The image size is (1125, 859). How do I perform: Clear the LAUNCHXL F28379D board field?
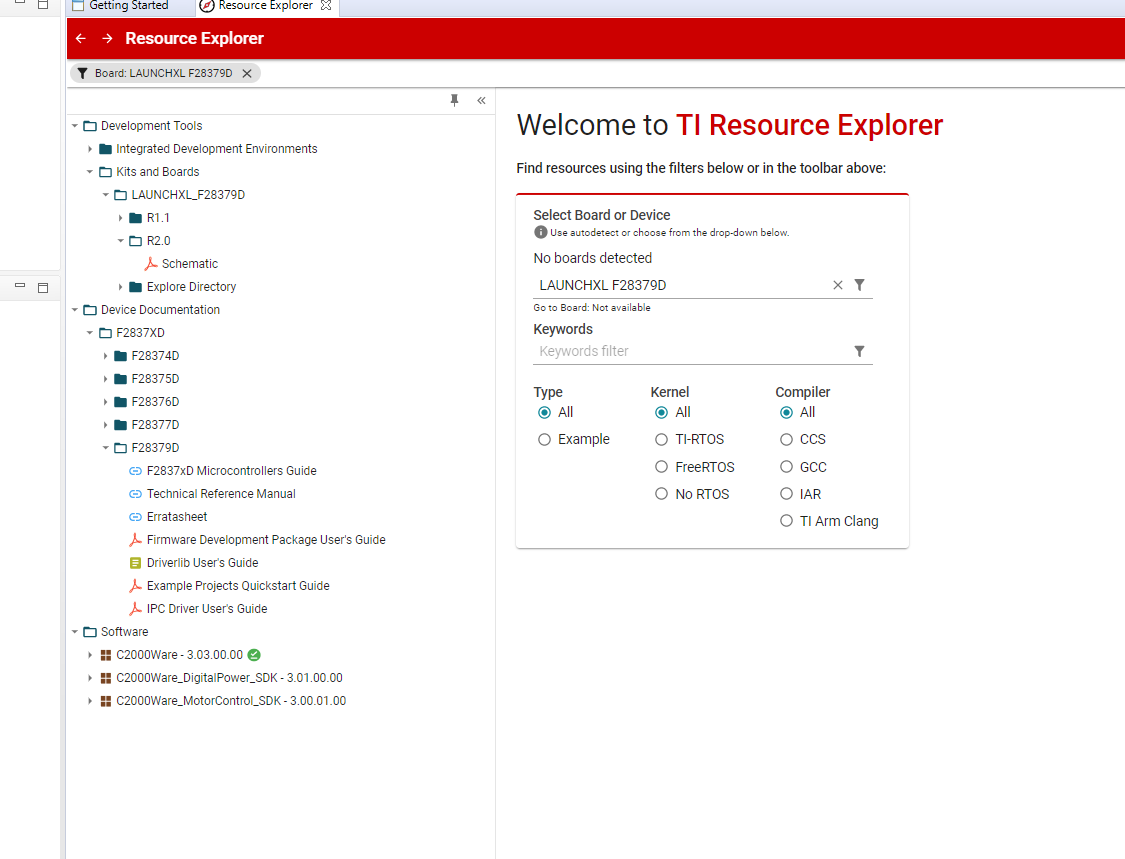click(837, 285)
